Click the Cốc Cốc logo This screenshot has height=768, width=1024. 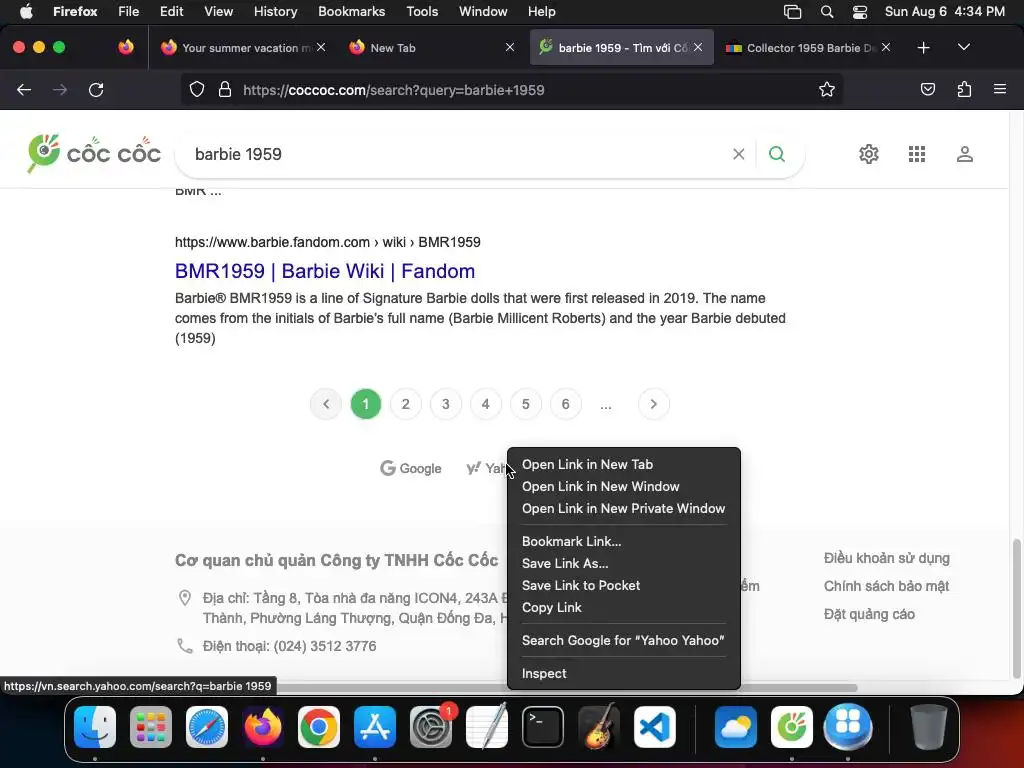(94, 153)
